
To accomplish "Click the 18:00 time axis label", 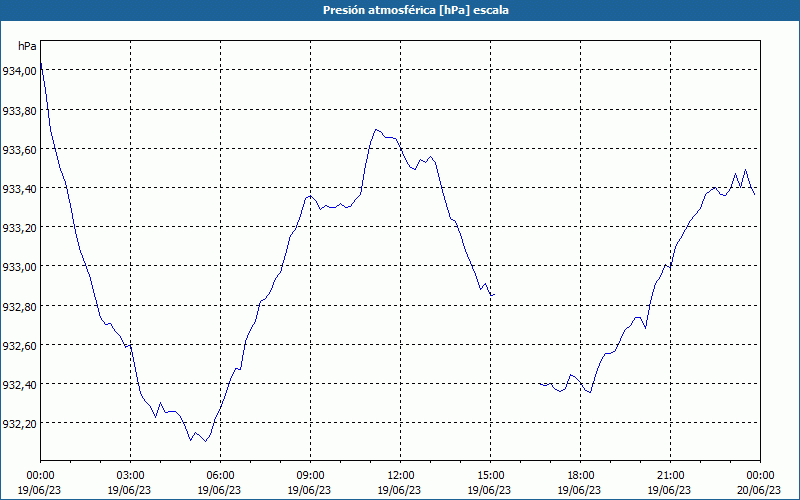I will [581, 476].
